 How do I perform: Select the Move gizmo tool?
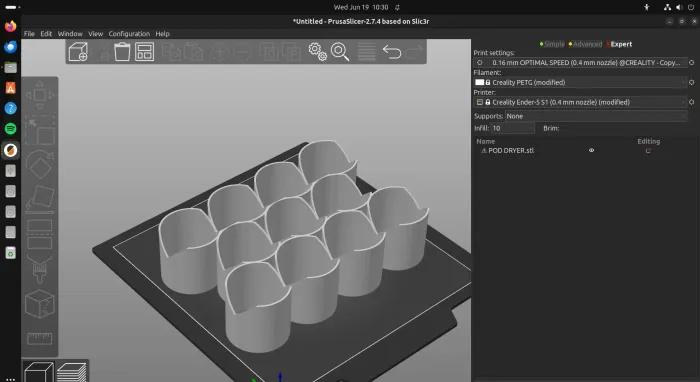coord(40,95)
